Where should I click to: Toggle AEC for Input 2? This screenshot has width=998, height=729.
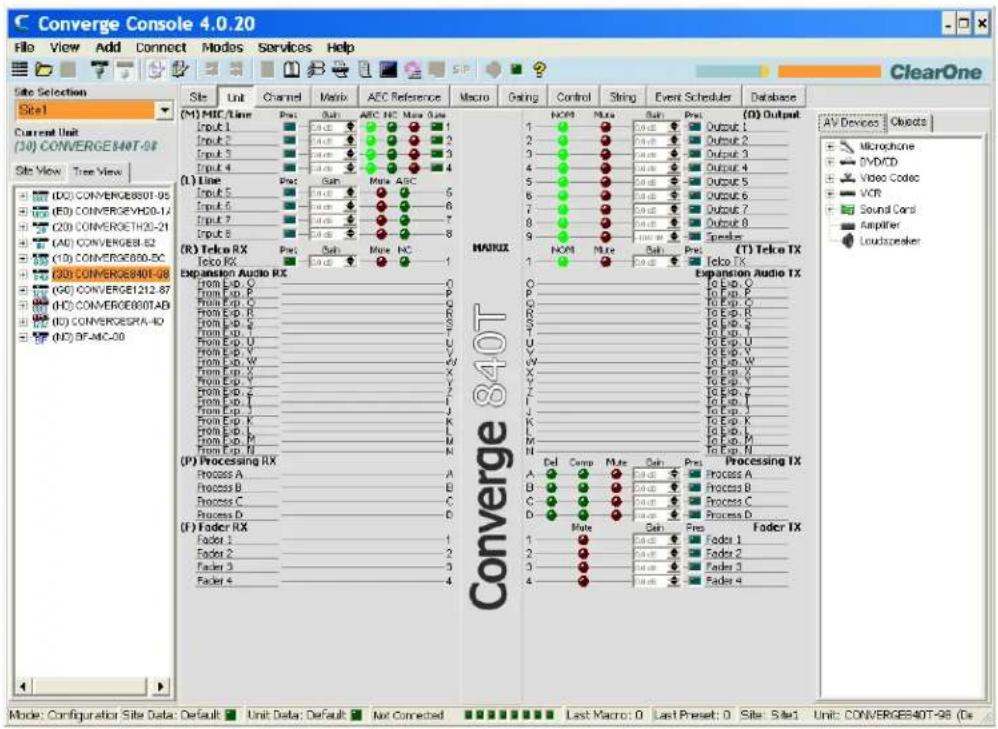(370, 141)
